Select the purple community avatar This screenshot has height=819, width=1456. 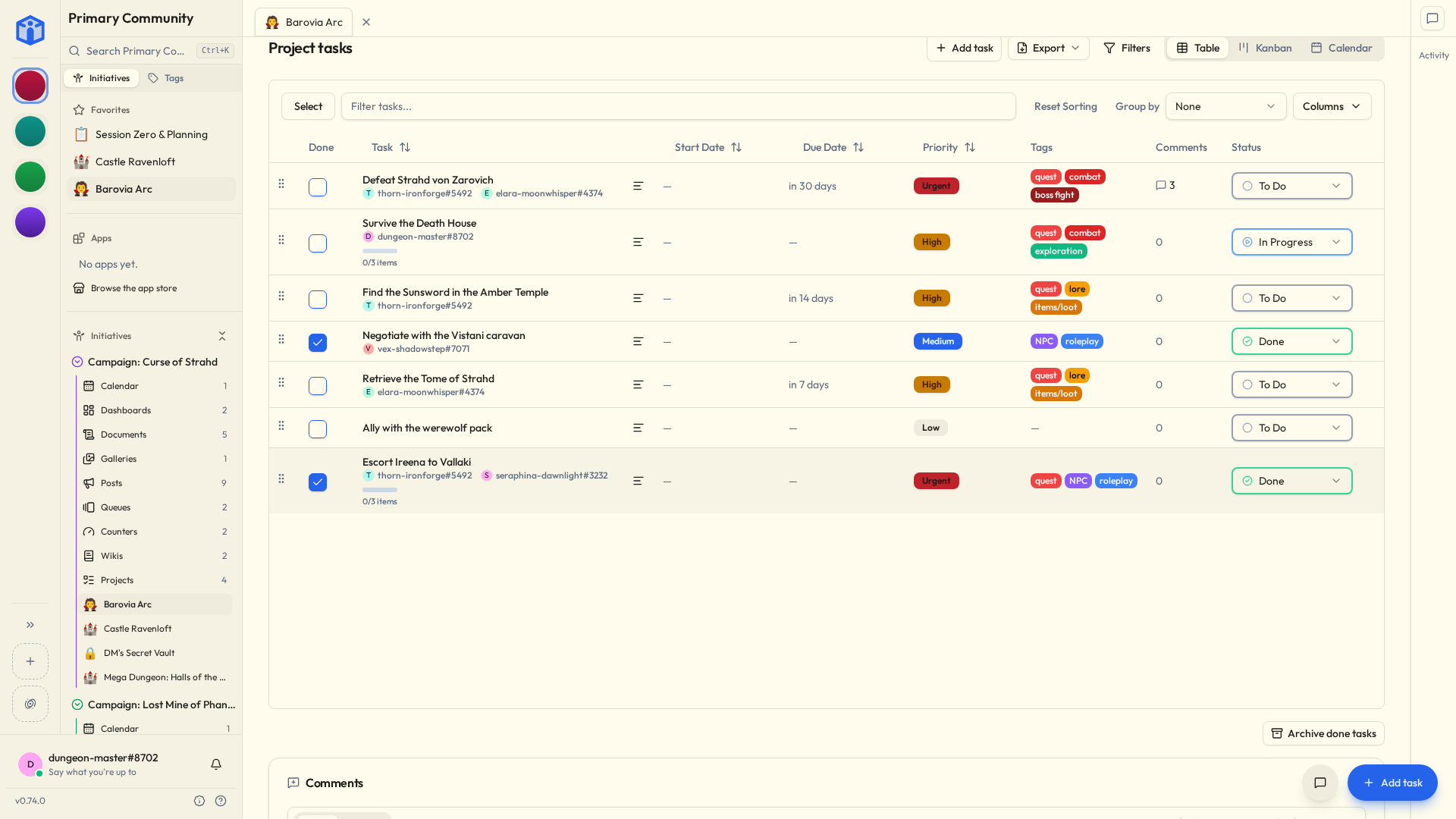click(x=30, y=222)
